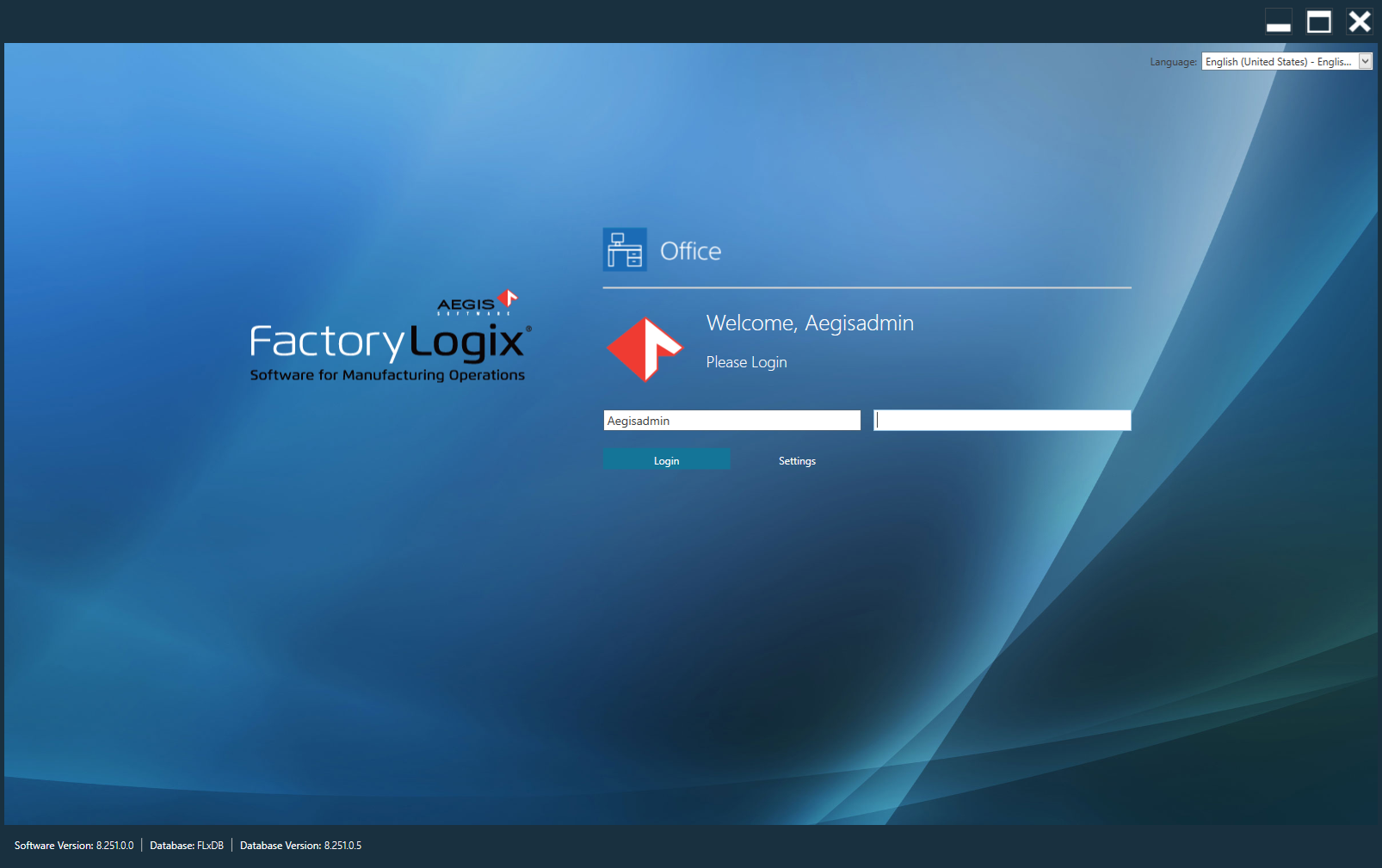Open the Settings panel
Screen dimensions: 1382x868
796,460
